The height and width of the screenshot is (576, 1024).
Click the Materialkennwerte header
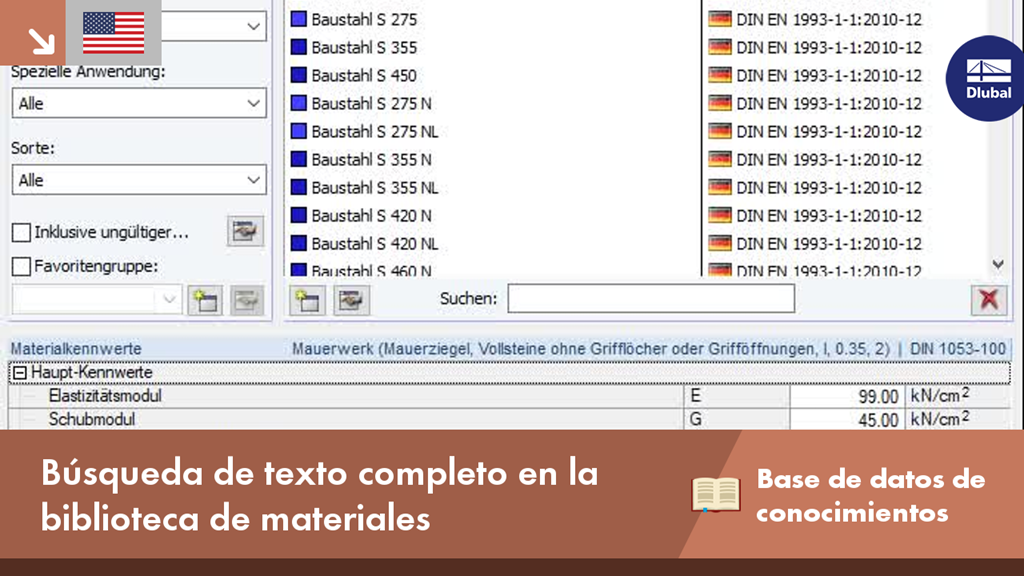click(x=76, y=349)
